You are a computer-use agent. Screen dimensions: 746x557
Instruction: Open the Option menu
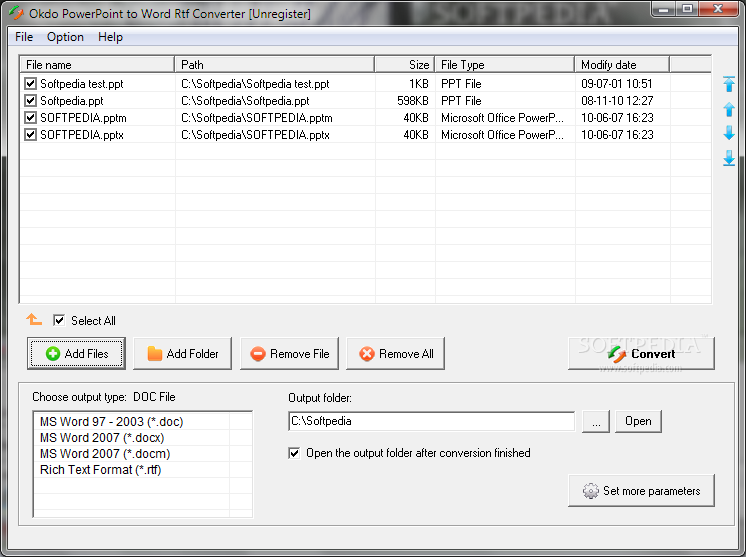pyautogui.click(x=65, y=37)
